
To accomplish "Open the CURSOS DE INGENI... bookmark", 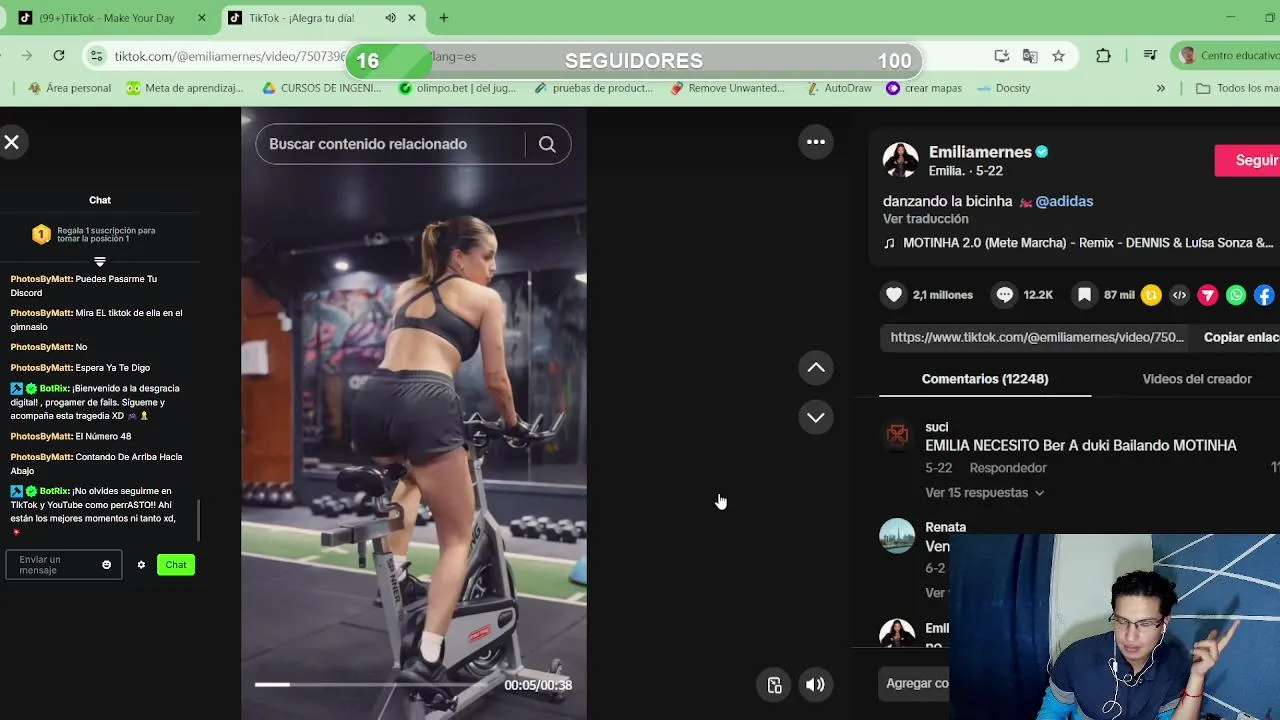I will [x=321, y=88].
